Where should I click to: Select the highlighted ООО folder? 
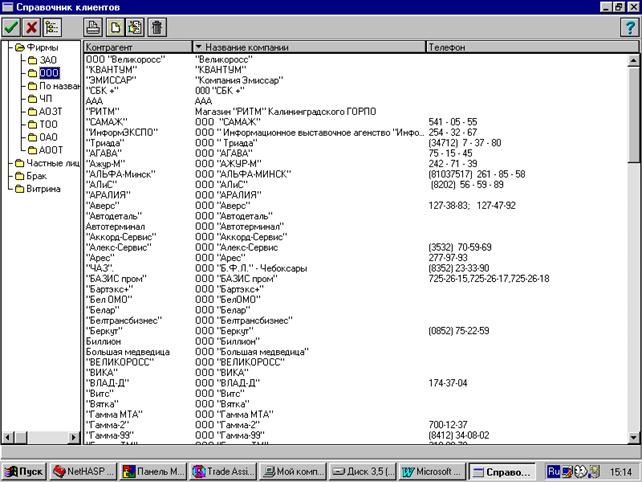coord(43,73)
